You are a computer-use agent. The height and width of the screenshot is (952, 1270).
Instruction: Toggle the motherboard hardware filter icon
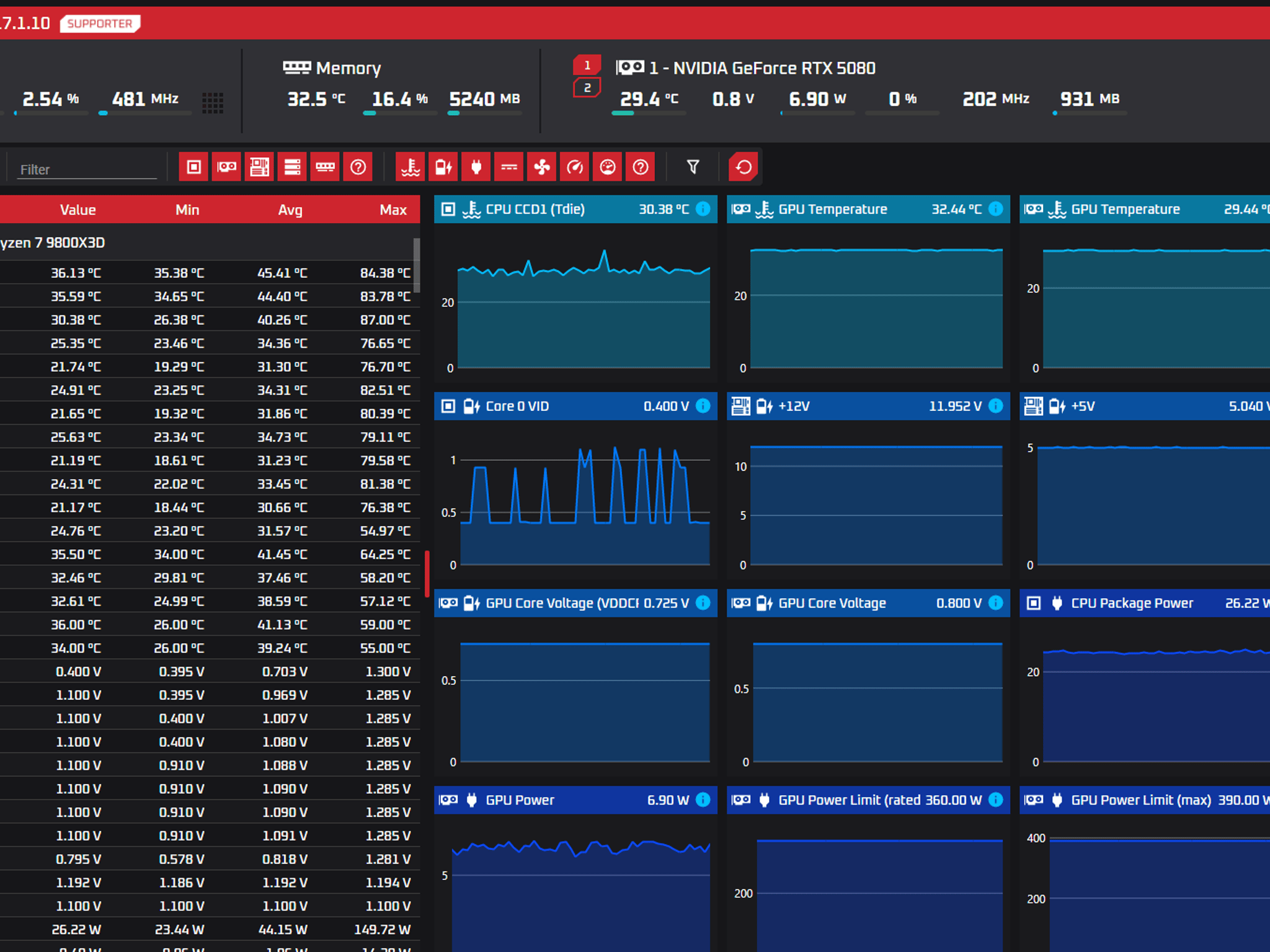pyautogui.click(x=259, y=167)
